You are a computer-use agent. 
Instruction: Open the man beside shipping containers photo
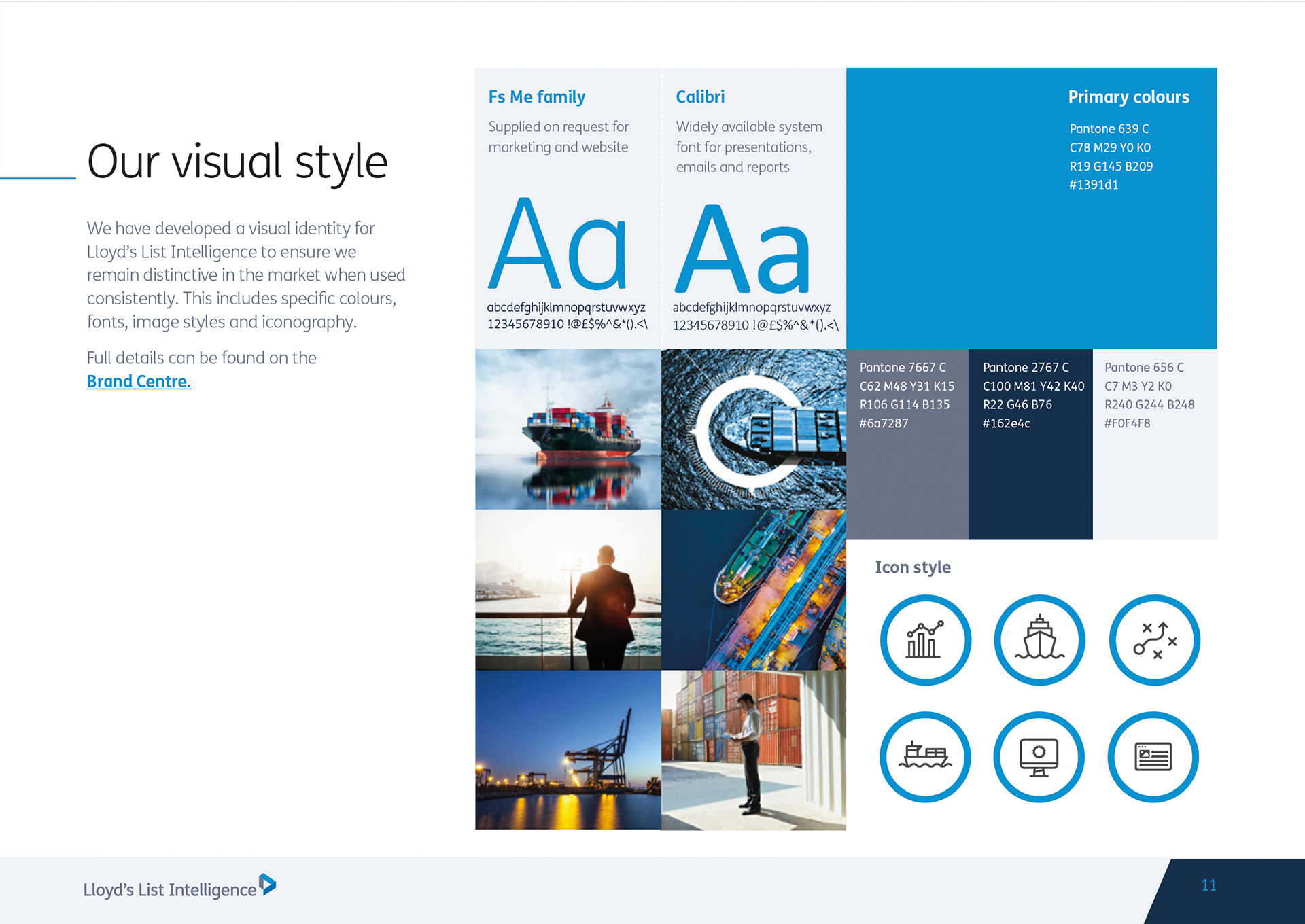754,750
